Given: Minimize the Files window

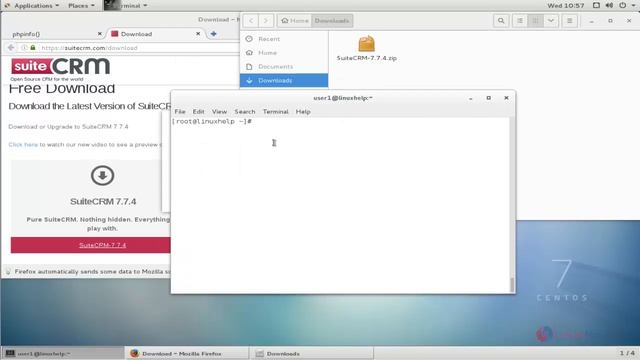Looking at the screenshot, I should (591, 20).
